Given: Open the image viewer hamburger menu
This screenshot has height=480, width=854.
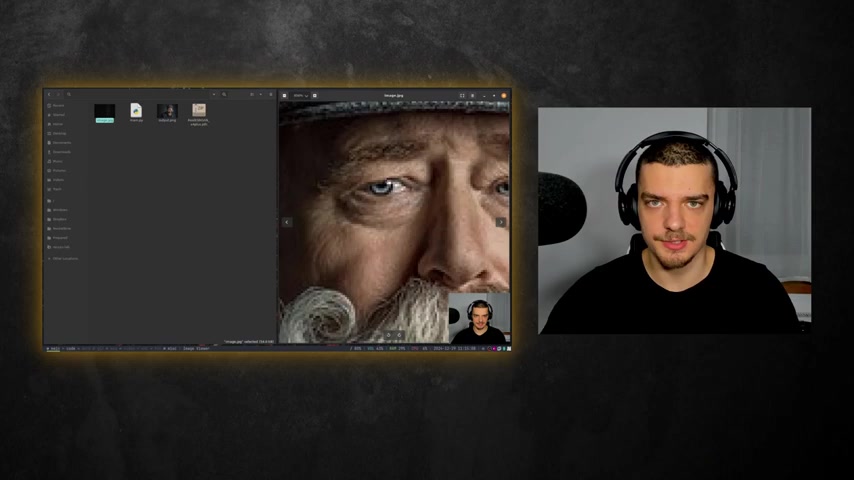Looking at the screenshot, I should [x=472, y=96].
